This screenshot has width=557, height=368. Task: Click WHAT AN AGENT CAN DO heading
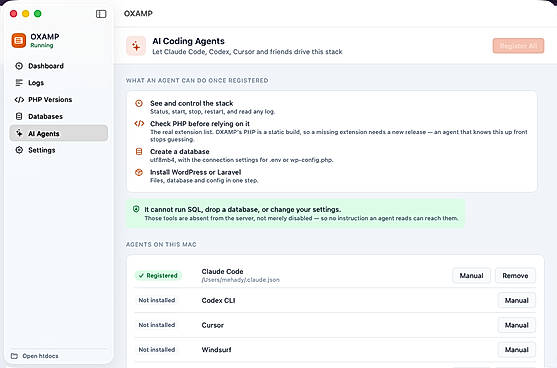point(197,81)
